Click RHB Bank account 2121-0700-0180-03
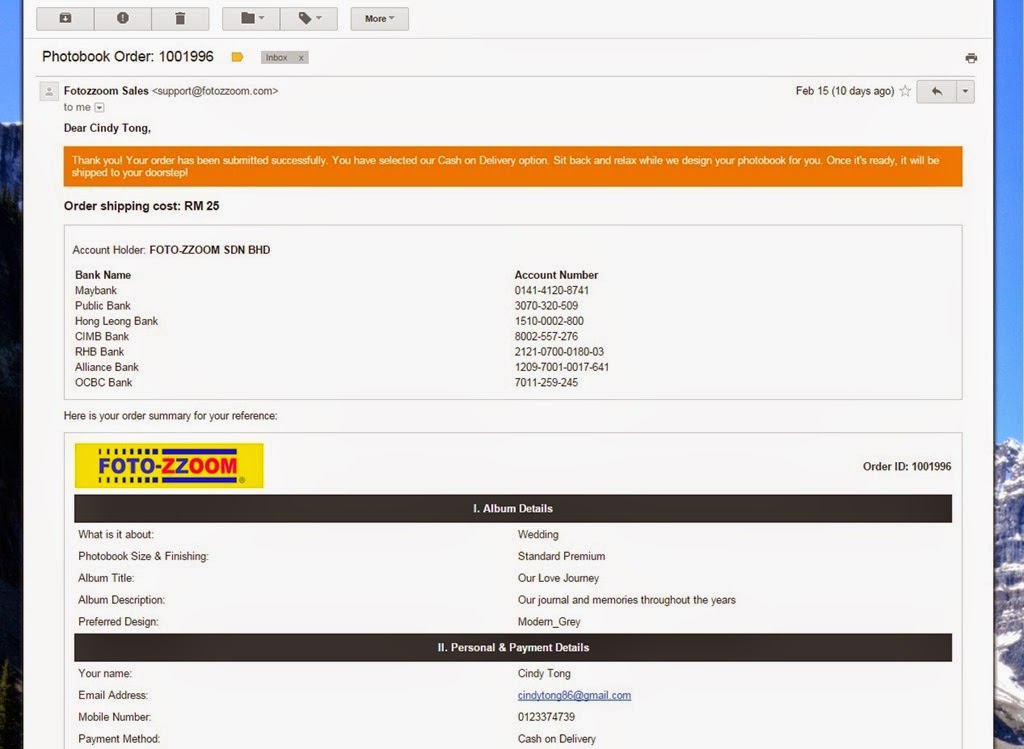Screen dimensions: 1024x749 pos(559,352)
